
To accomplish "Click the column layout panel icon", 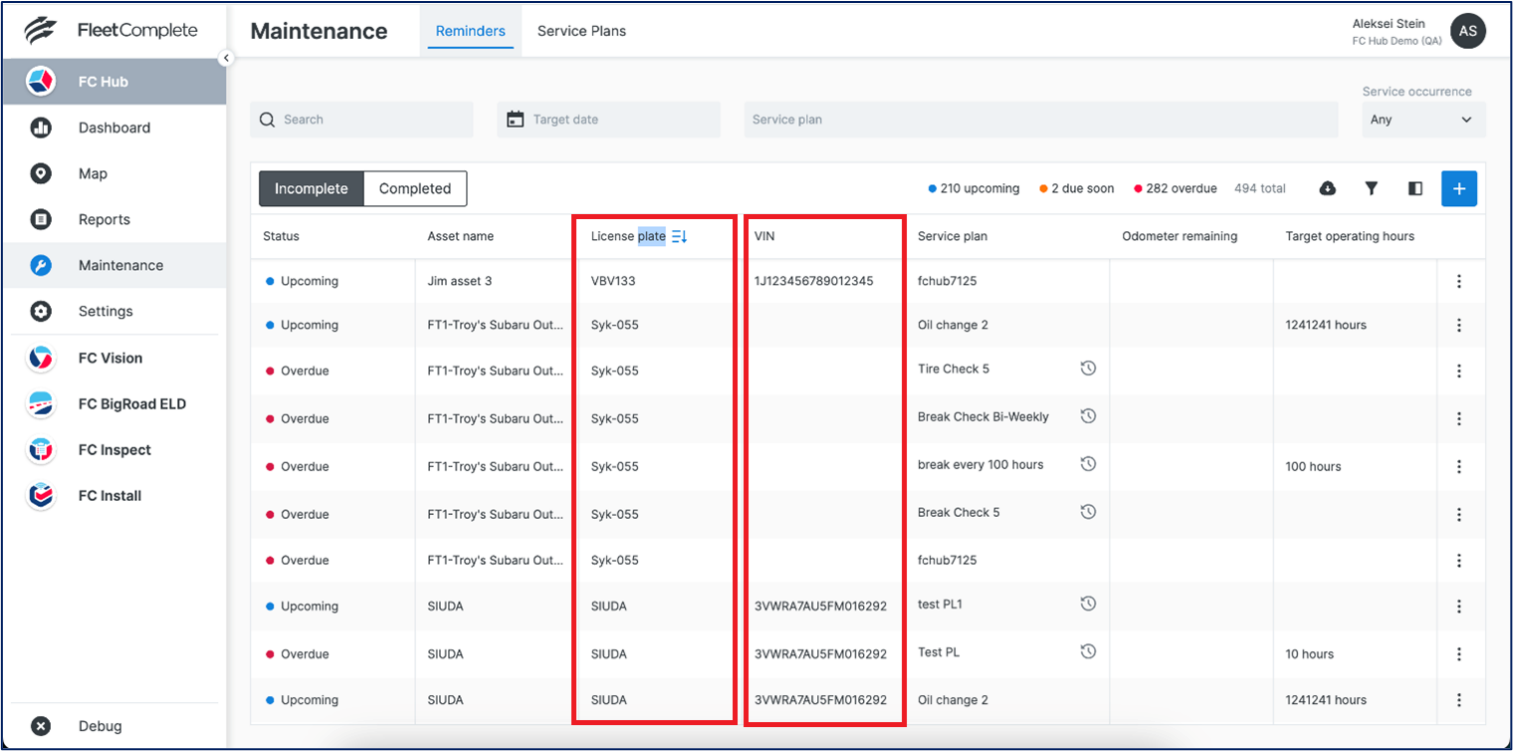I will [x=1414, y=188].
